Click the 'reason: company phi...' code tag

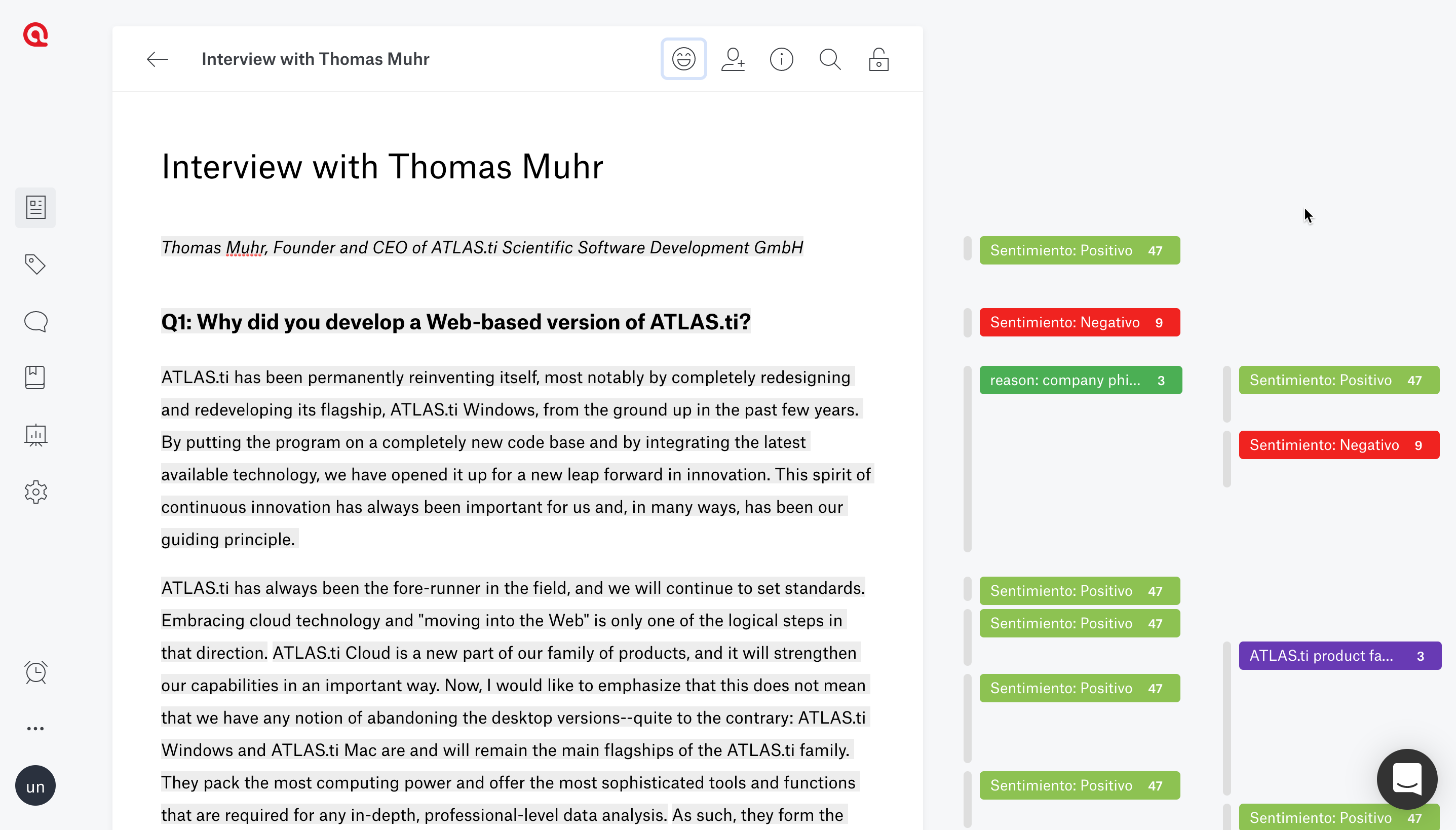coord(1080,380)
